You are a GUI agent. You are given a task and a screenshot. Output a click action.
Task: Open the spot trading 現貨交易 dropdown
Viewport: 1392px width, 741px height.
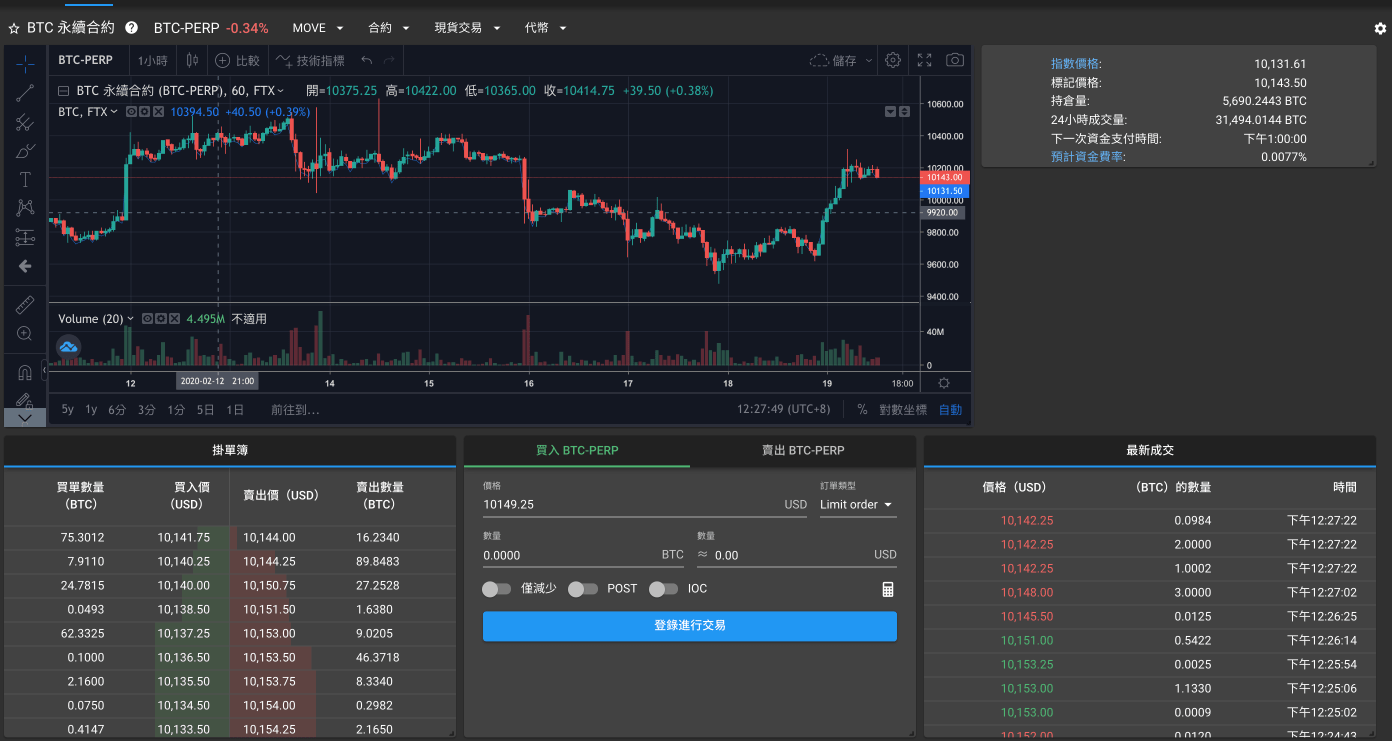click(467, 28)
